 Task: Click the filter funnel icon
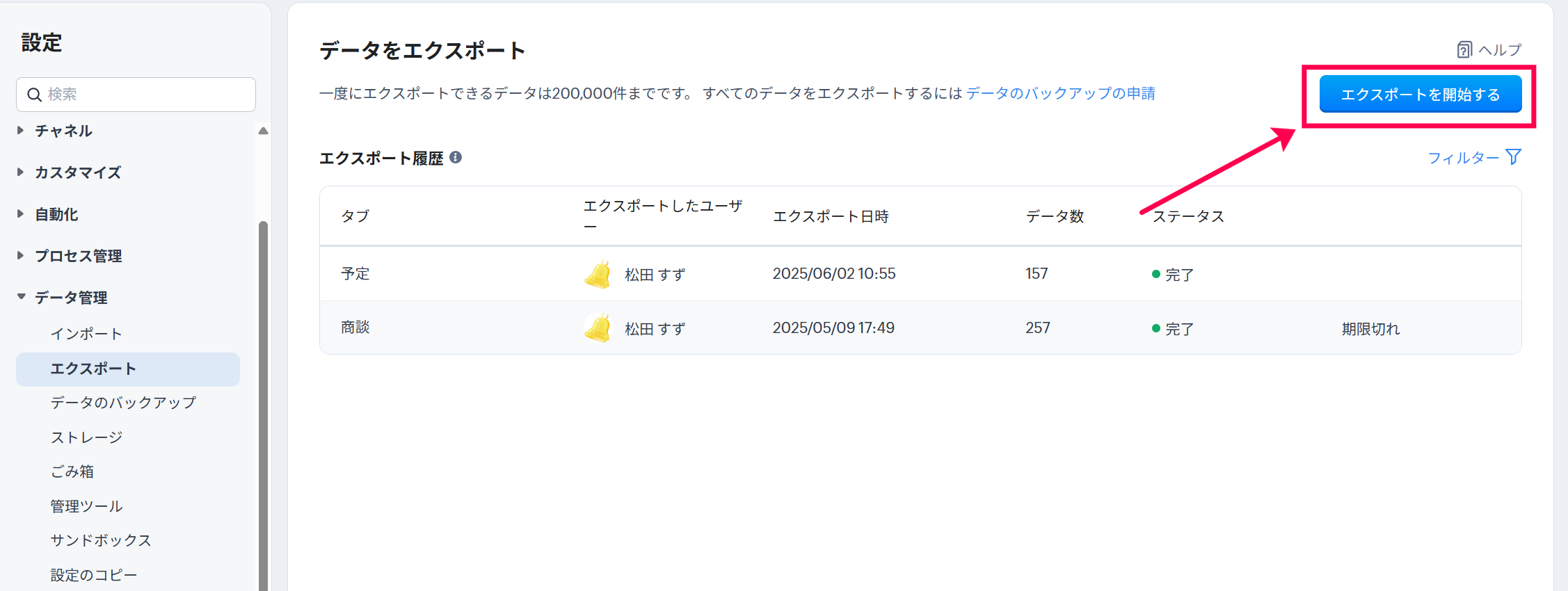[x=1513, y=157]
